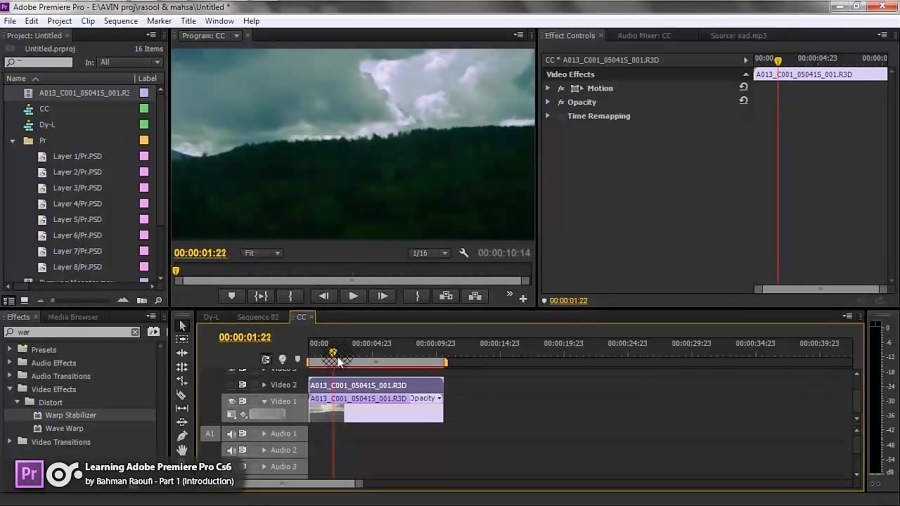
Task: Open the File menu
Action: click(x=10, y=21)
